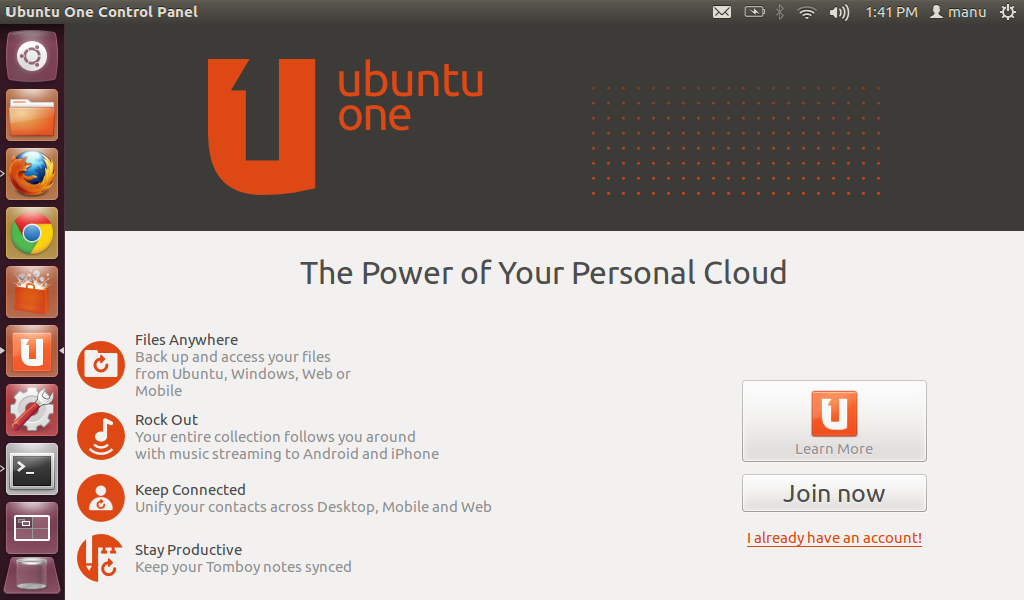Open Google Chrome from the launcher

tap(31, 232)
